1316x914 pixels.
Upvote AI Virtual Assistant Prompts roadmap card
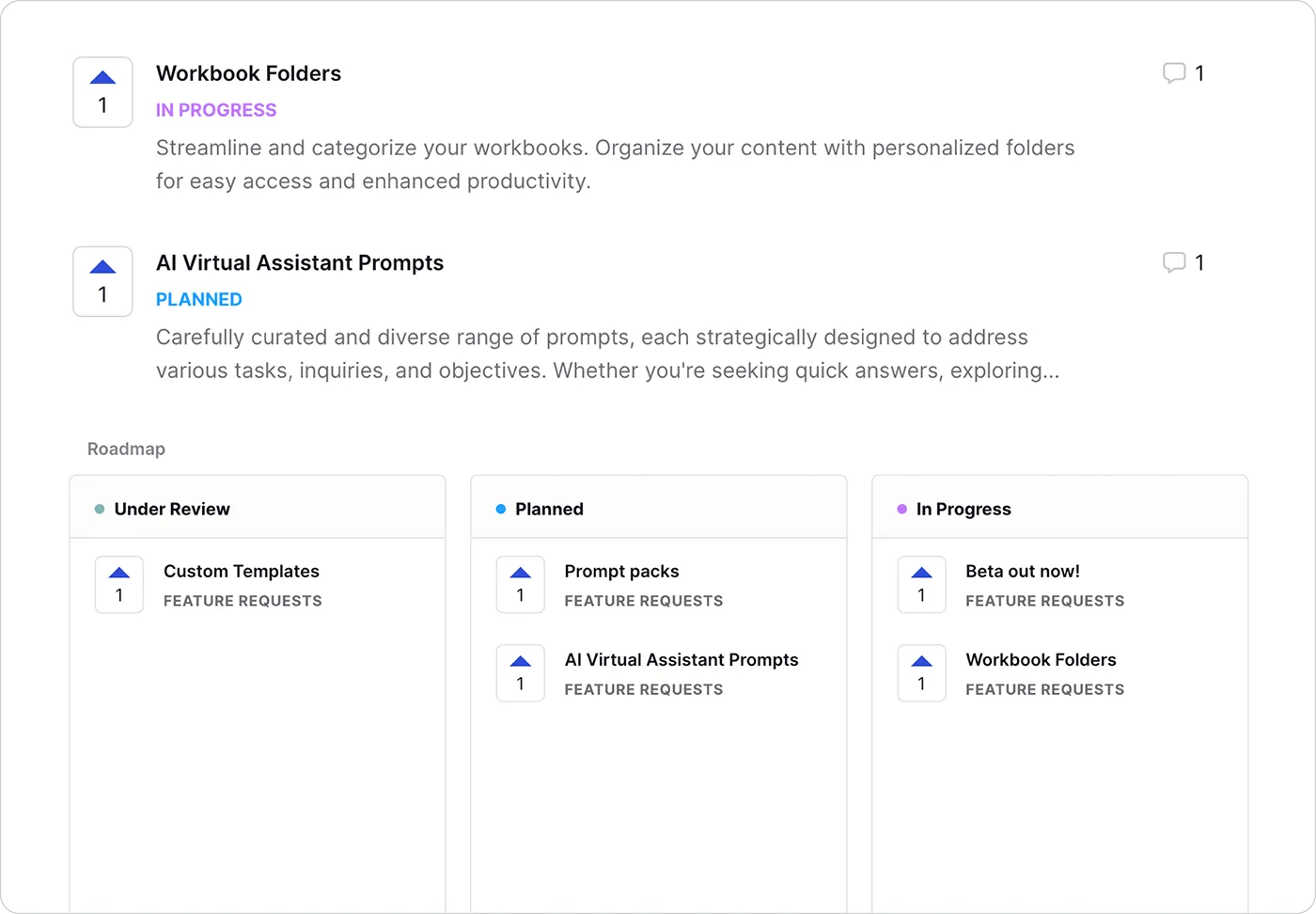tap(521, 673)
